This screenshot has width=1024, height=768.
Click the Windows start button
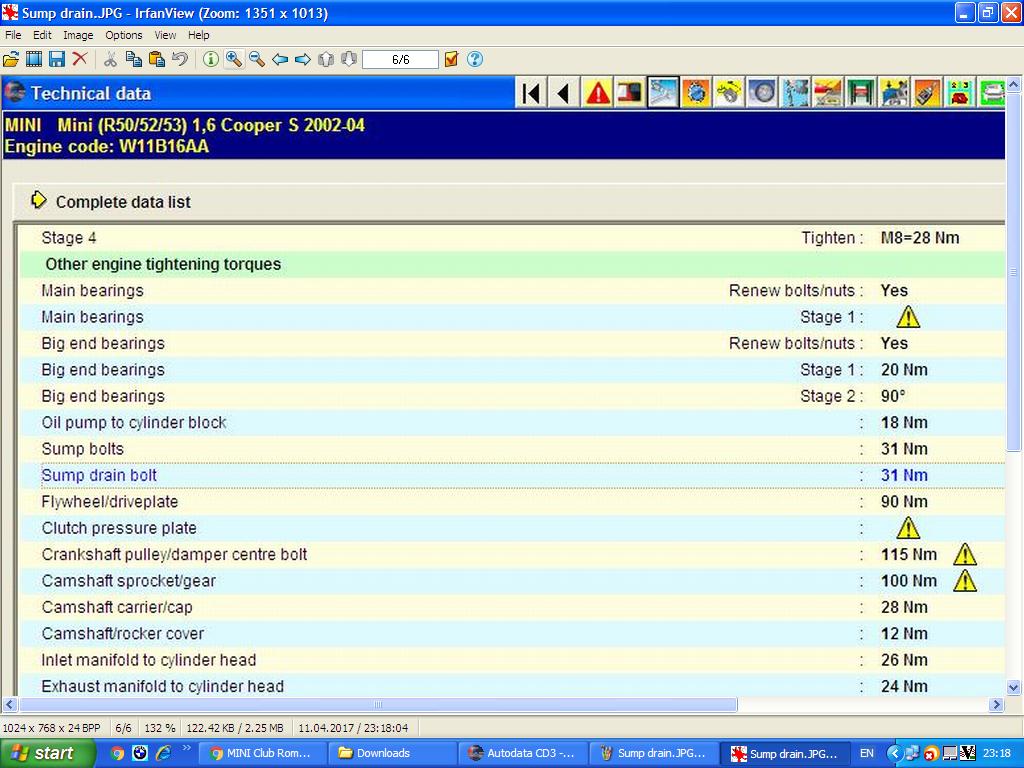click(47, 753)
